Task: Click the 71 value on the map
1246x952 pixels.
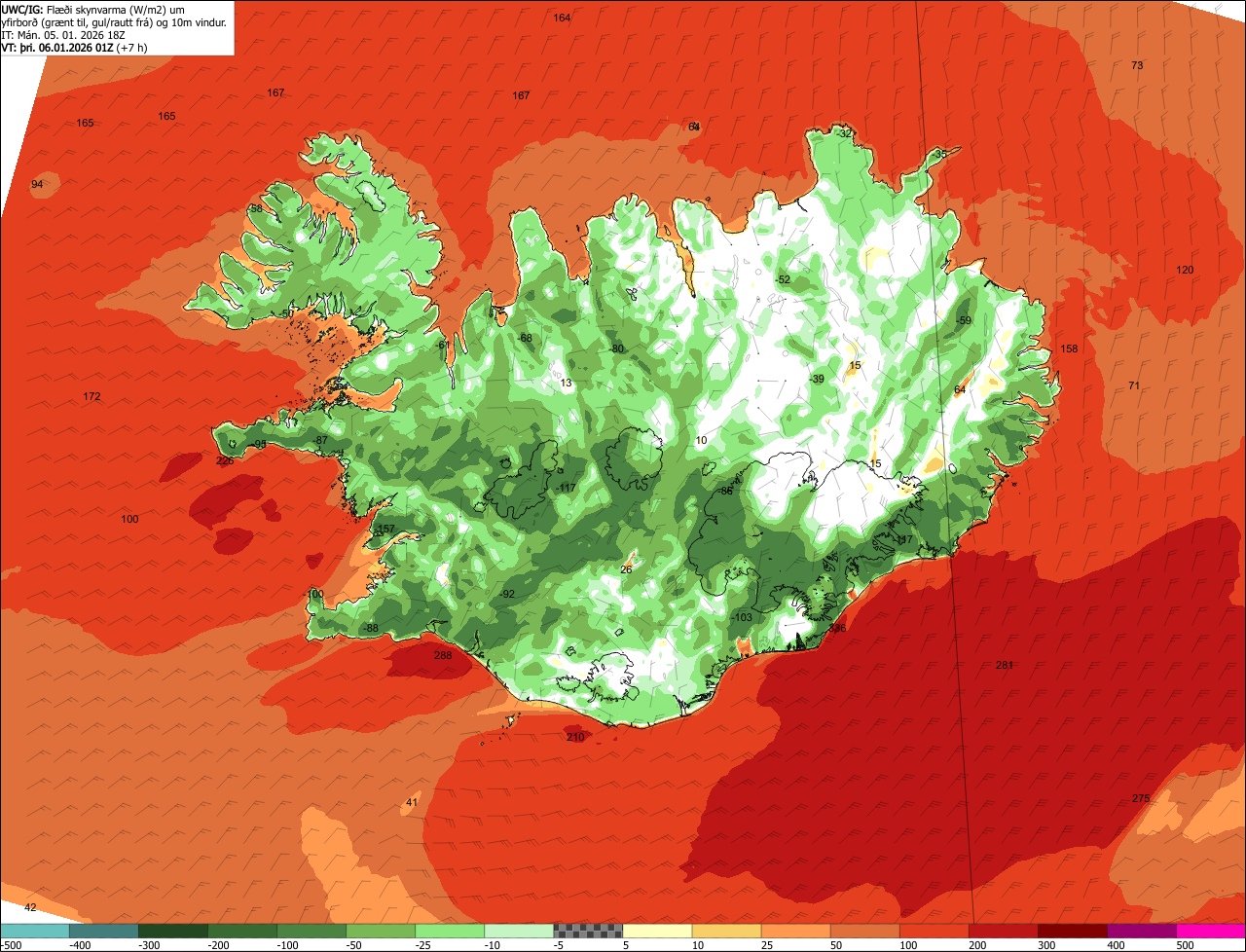Action: point(1133,385)
